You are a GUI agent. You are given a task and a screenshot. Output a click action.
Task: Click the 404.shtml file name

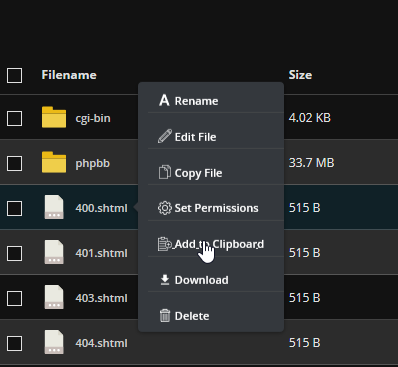coord(101,343)
